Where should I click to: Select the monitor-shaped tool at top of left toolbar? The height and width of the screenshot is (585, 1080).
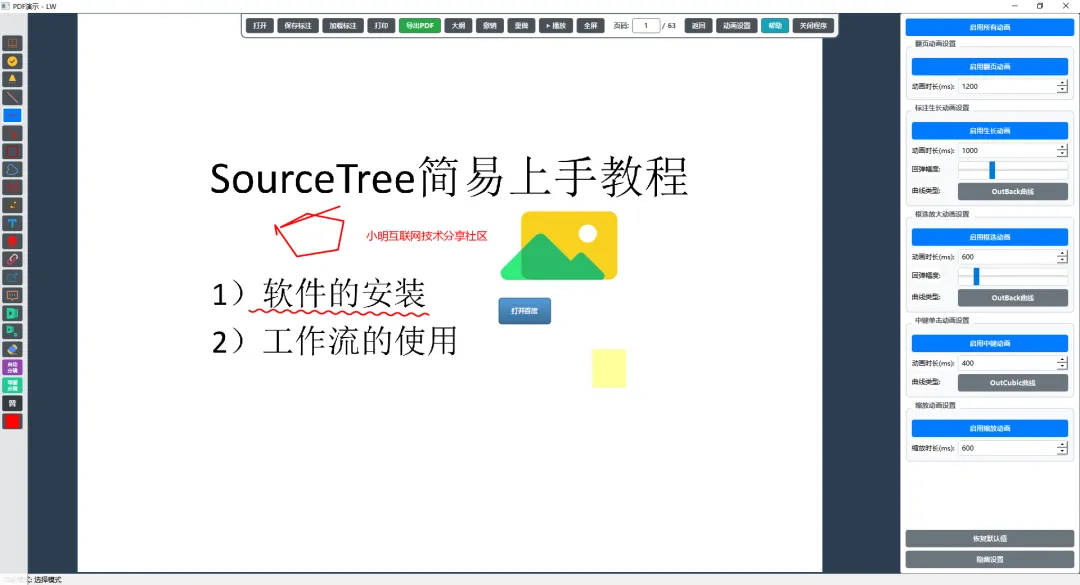click(x=12, y=43)
